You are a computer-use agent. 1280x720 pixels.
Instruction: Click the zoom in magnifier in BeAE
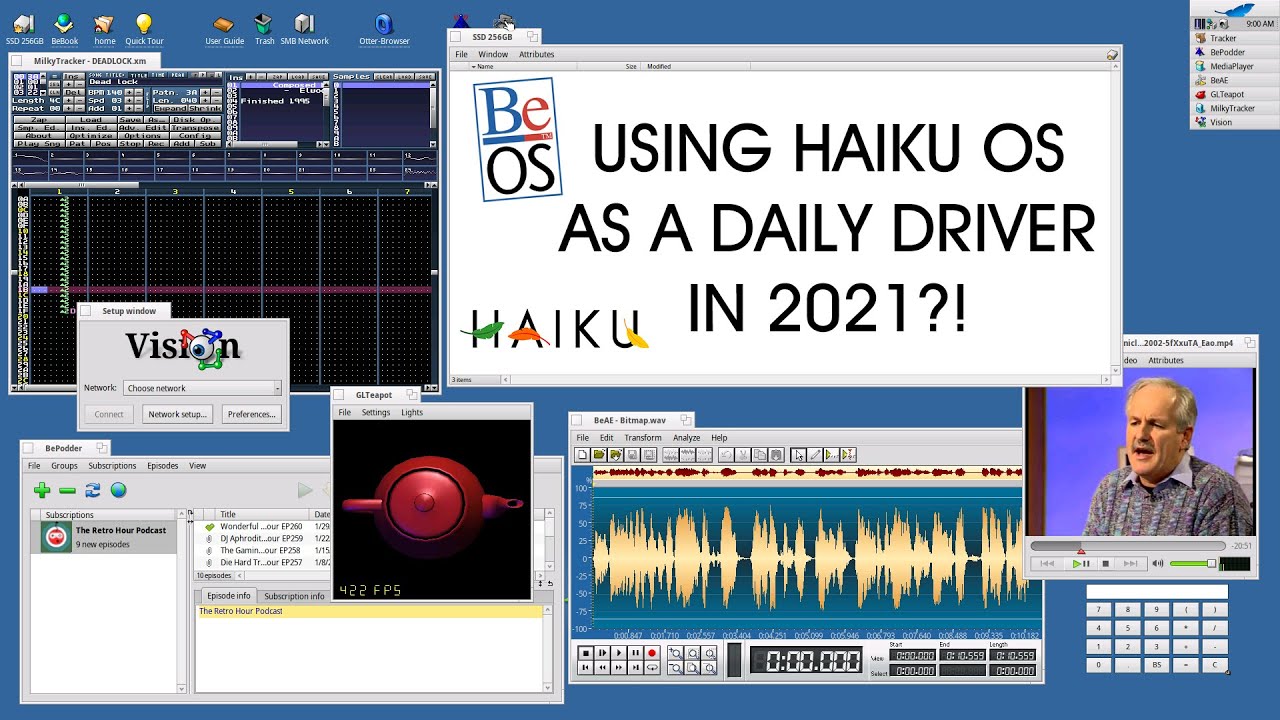click(x=676, y=653)
